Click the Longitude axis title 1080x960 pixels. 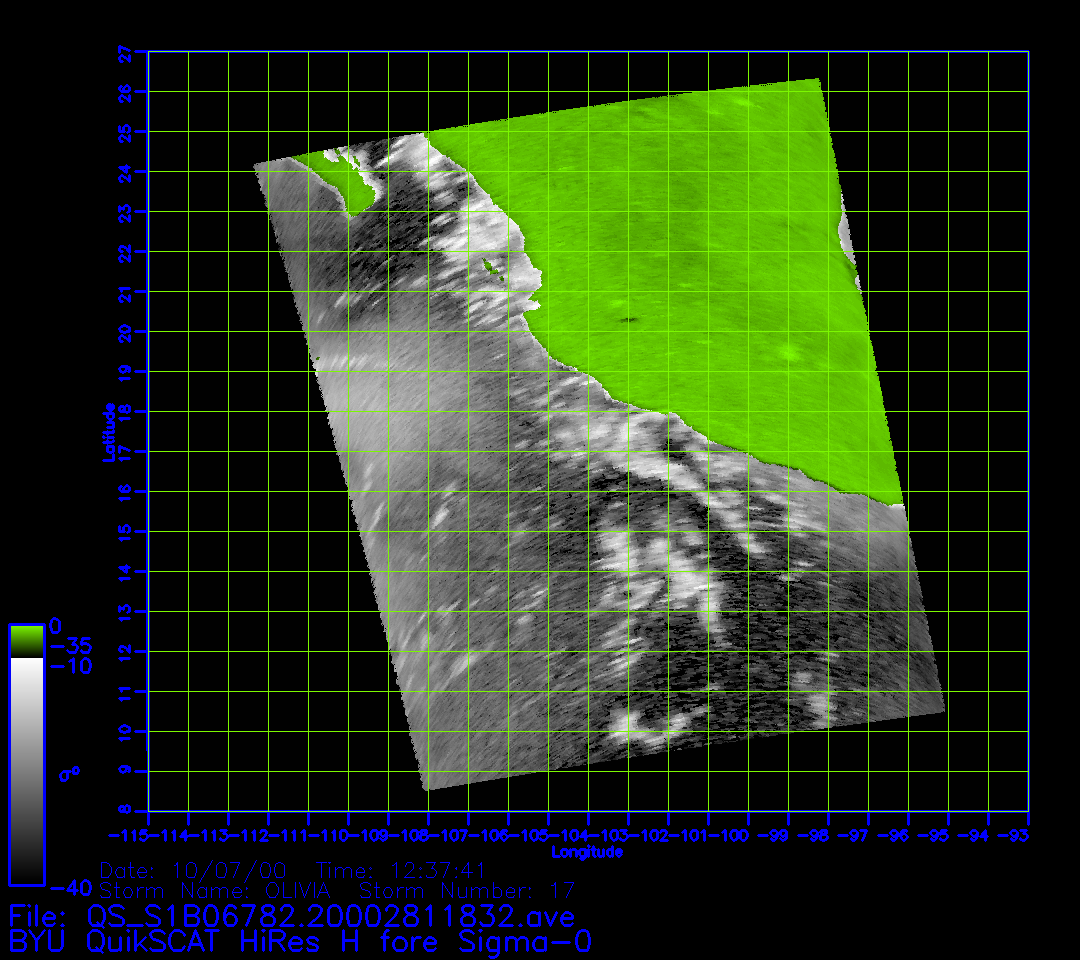[x=587, y=852]
